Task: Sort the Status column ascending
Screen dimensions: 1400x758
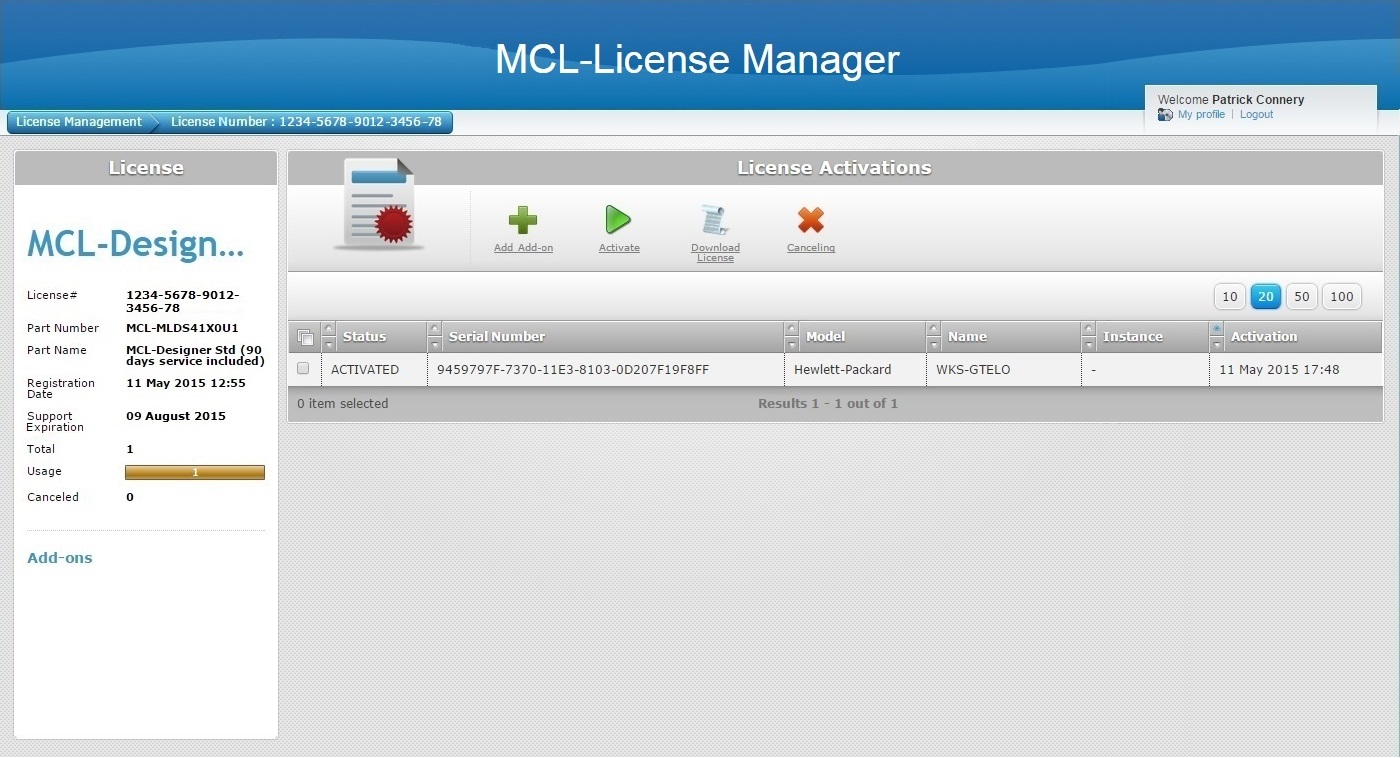Action: pos(329,329)
